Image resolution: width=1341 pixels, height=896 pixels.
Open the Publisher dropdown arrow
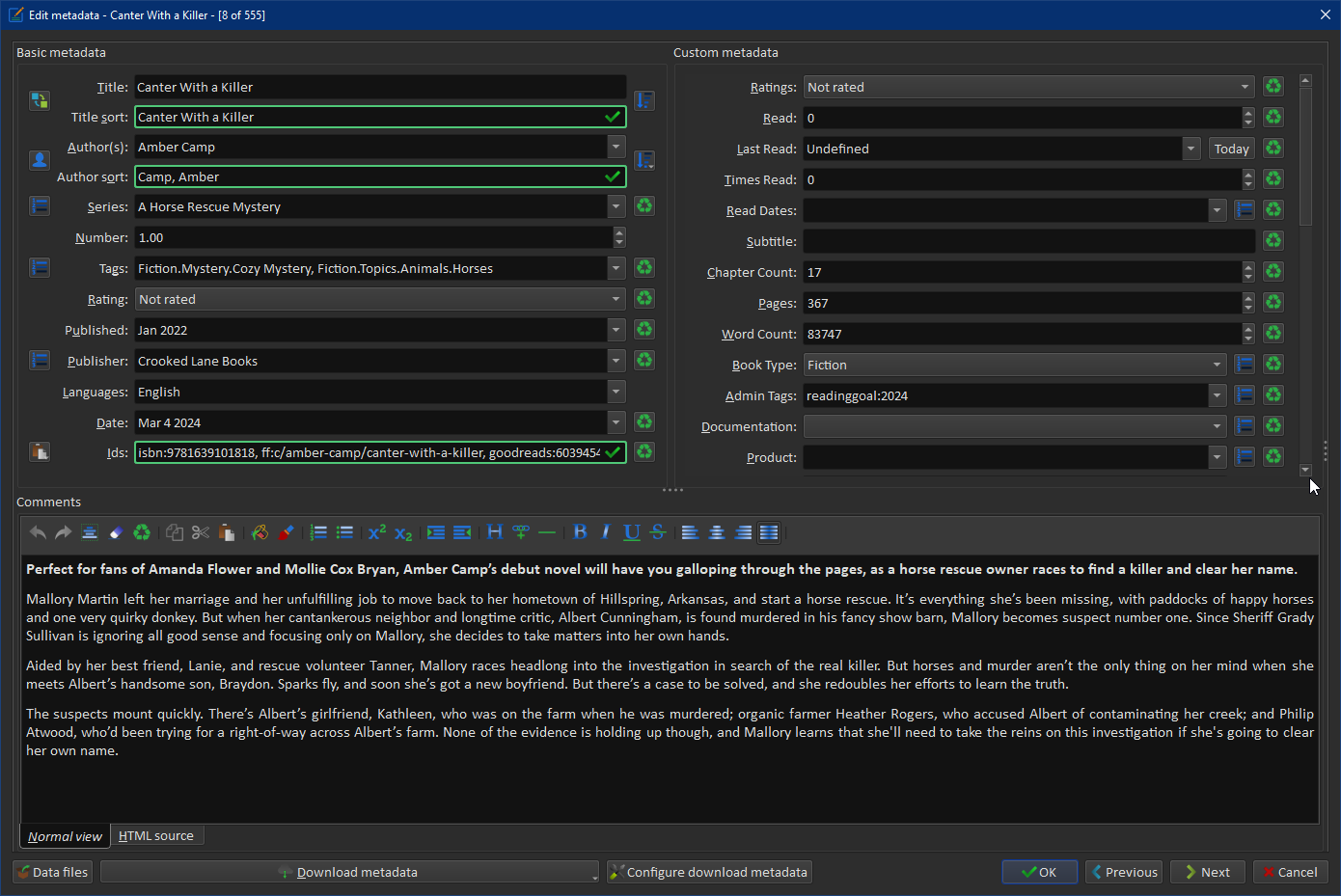pos(616,361)
